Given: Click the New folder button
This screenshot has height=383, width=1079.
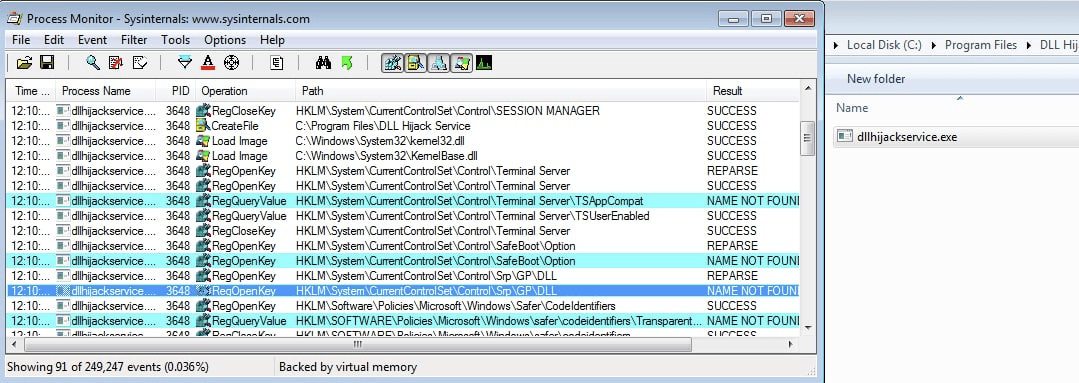Looking at the screenshot, I should coord(876,79).
